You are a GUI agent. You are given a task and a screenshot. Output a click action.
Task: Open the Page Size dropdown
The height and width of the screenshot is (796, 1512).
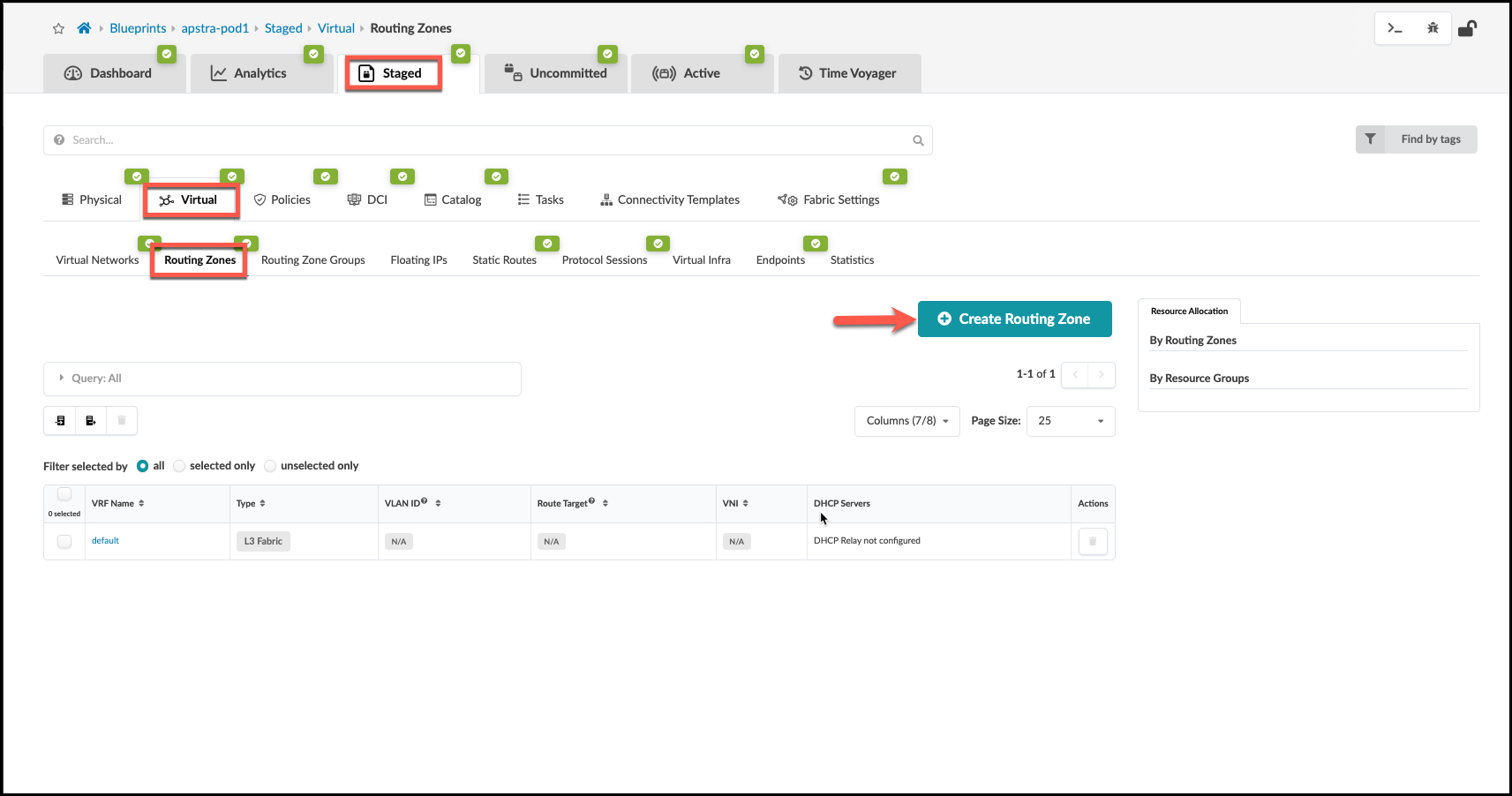click(x=1070, y=421)
